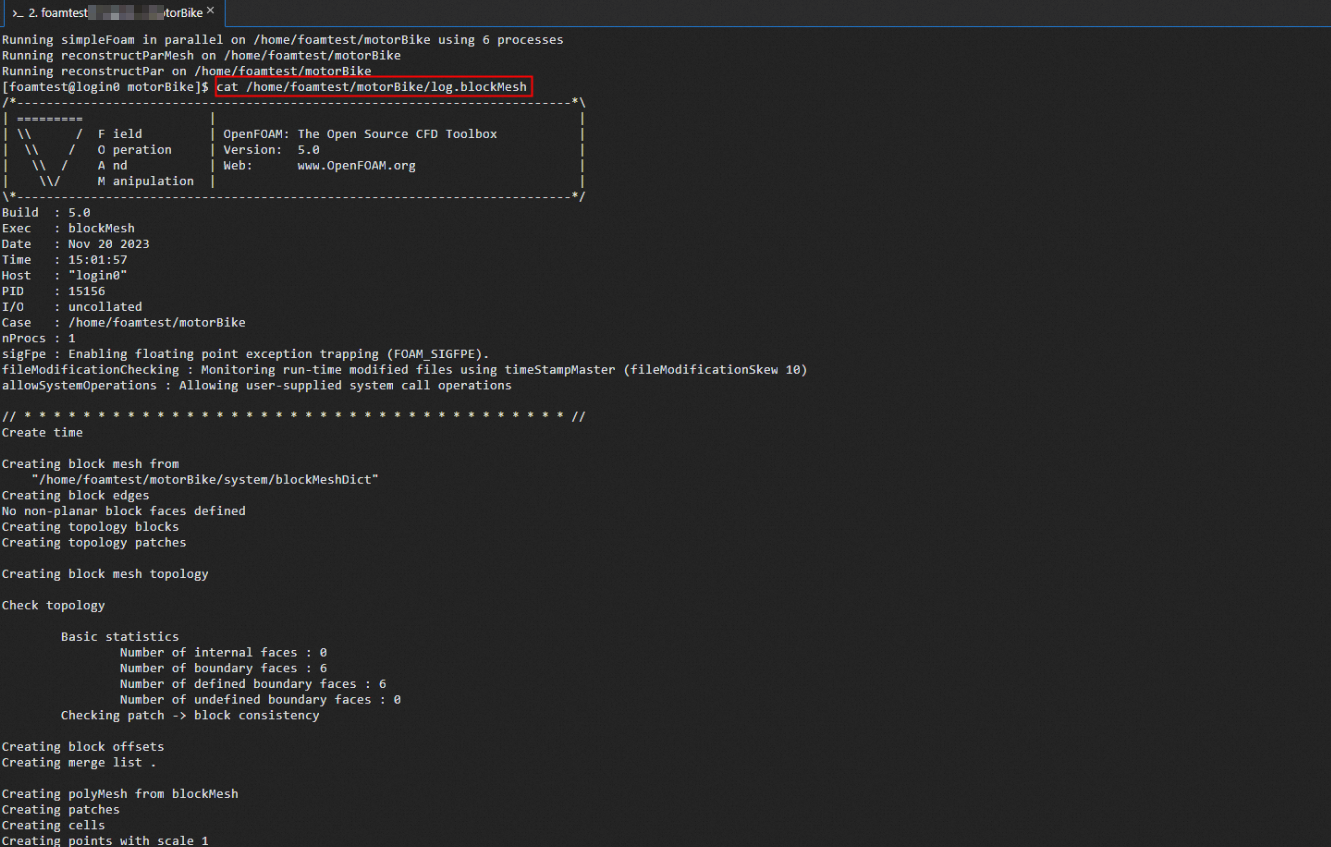Click the 'Running reconstructParMesh' line
The width and height of the screenshot is (1331, 847).
click(201, 56)
